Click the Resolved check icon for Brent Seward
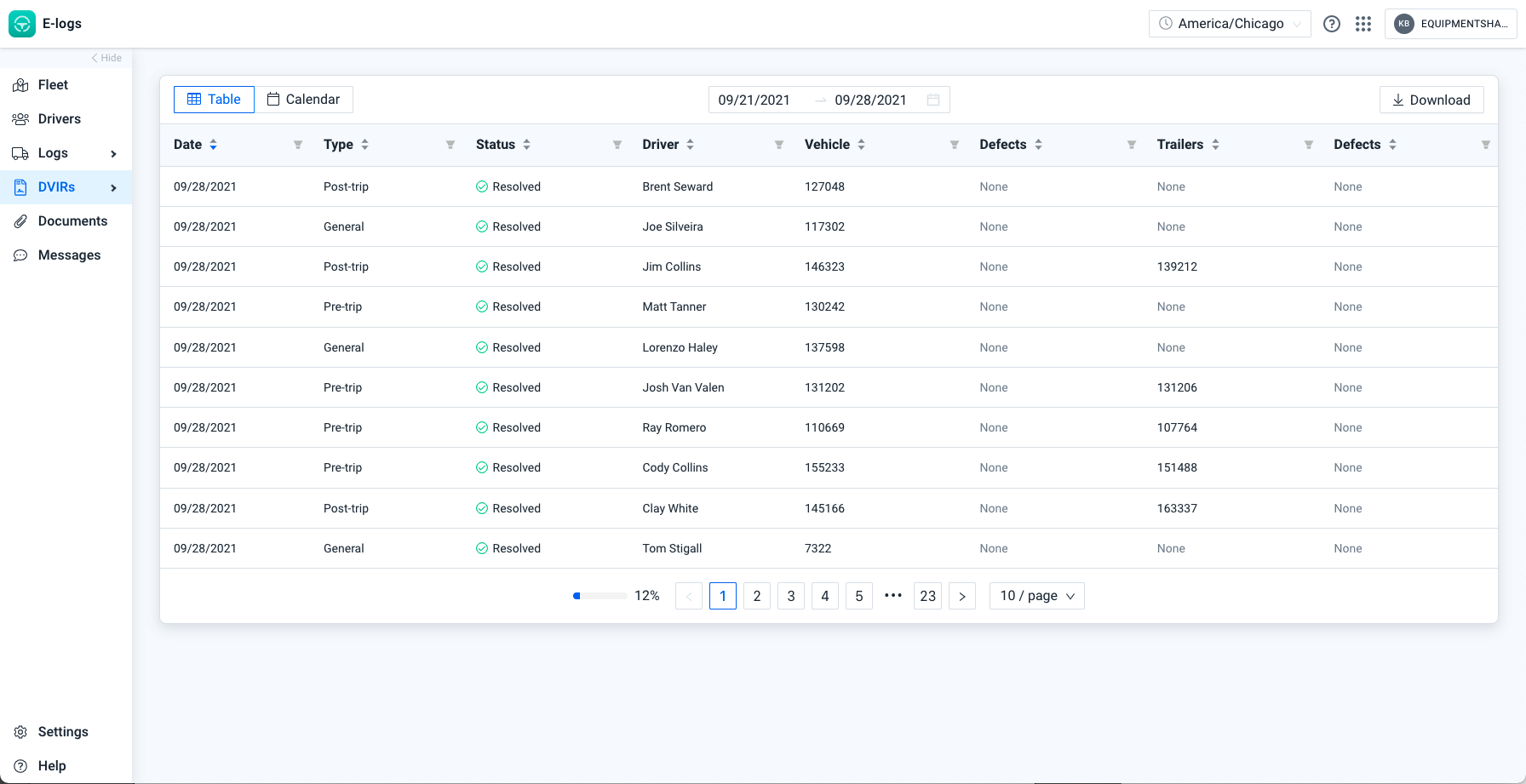Viewport: 1526px width, 784px height. [482, 186]
